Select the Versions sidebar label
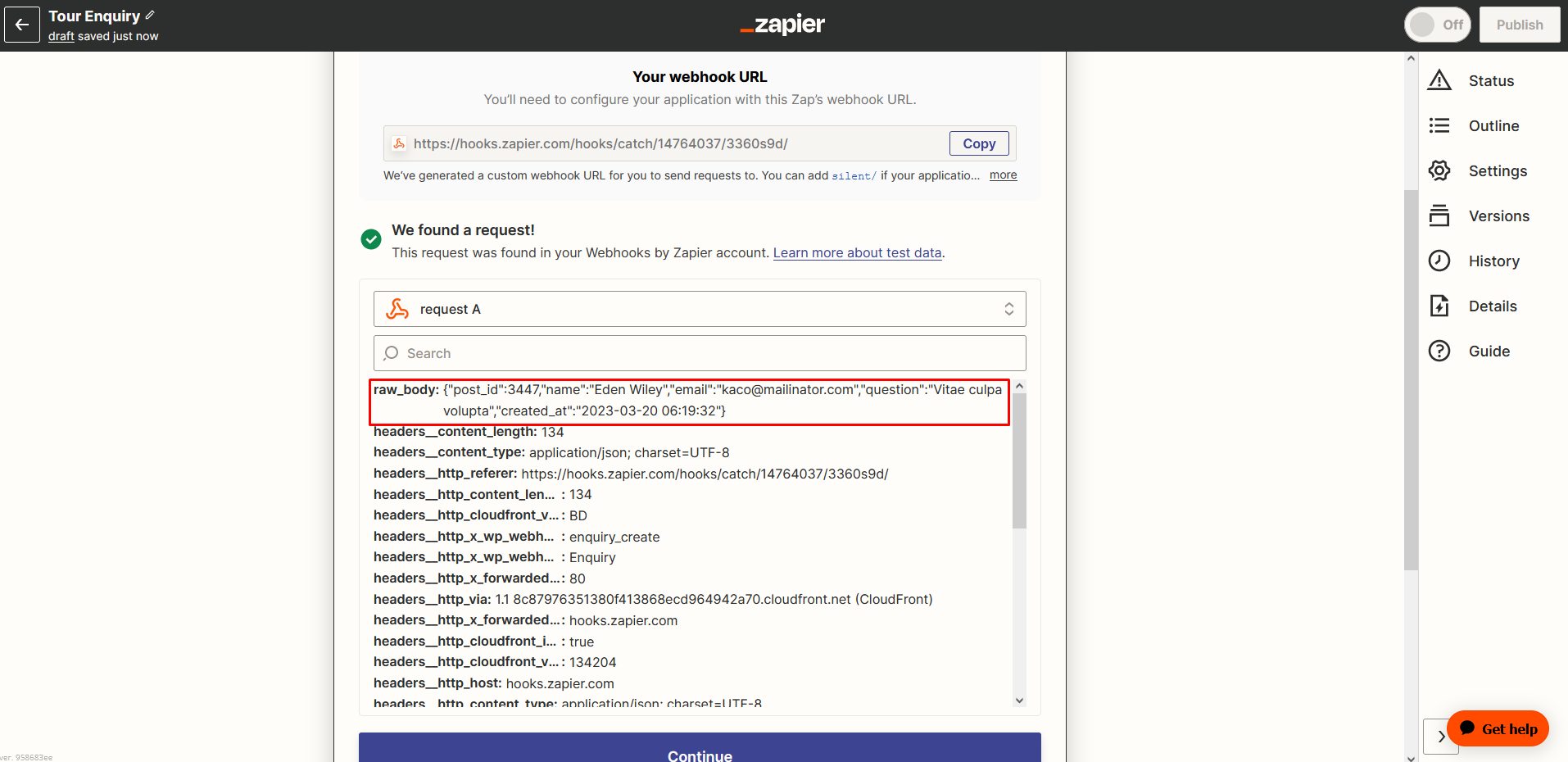1568x762 pixels. pyautogui.click(x=1499, y=215)
